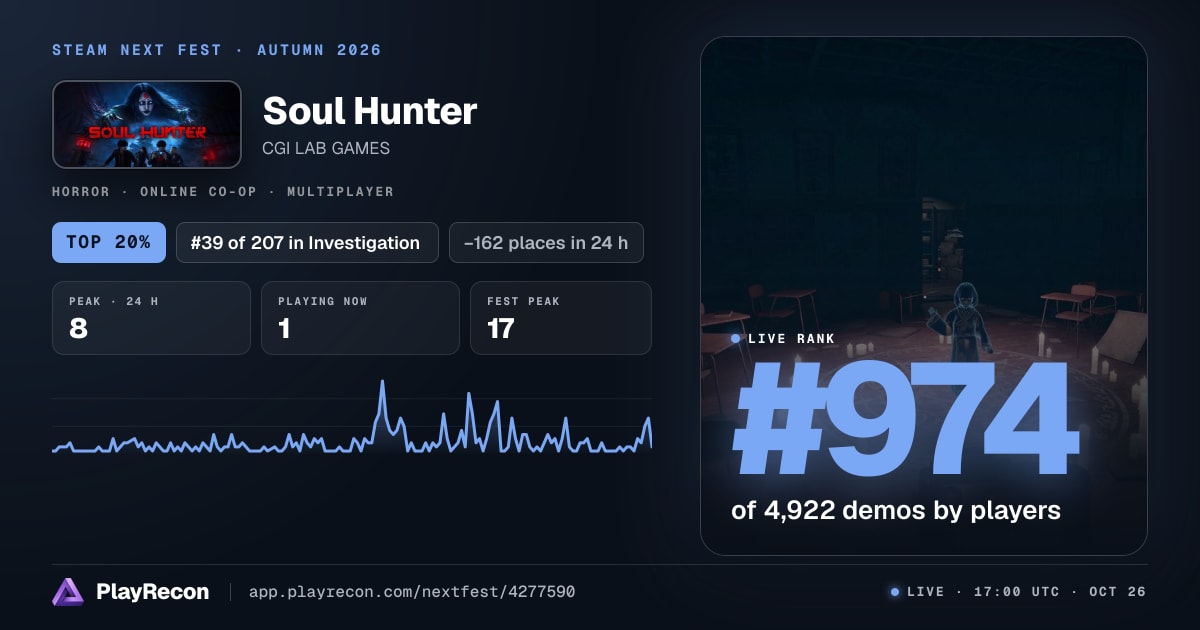Open the app.playrecon.com/nextfest/4277590 link
This screenshot has height=630, width=1200.
[x=411, y=592]
